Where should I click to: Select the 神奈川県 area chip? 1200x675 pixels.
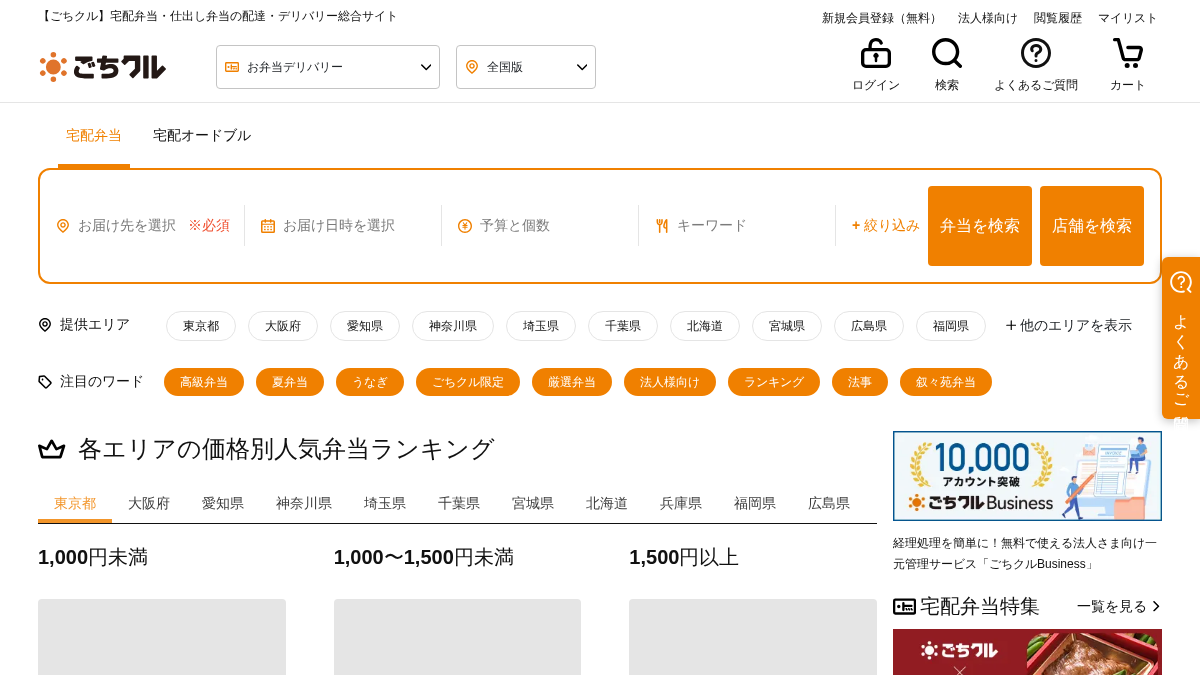[453, 326]
